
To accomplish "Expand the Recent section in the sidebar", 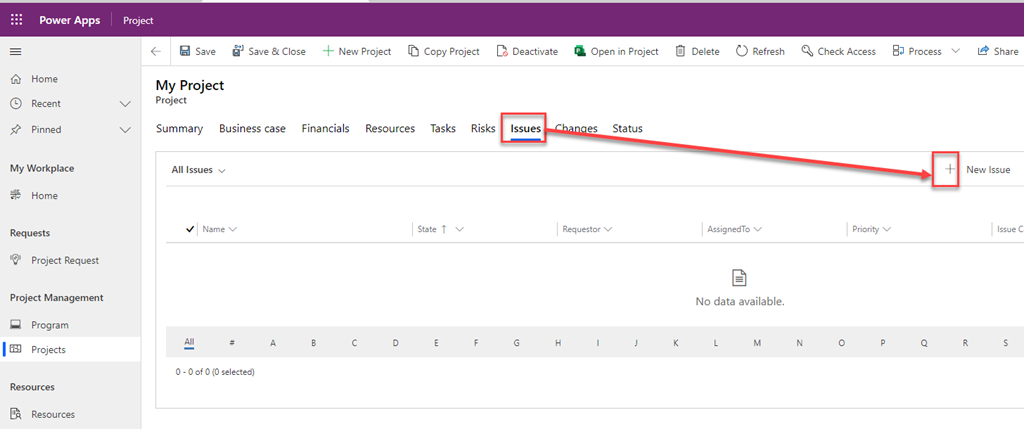I will pos(125,104).
